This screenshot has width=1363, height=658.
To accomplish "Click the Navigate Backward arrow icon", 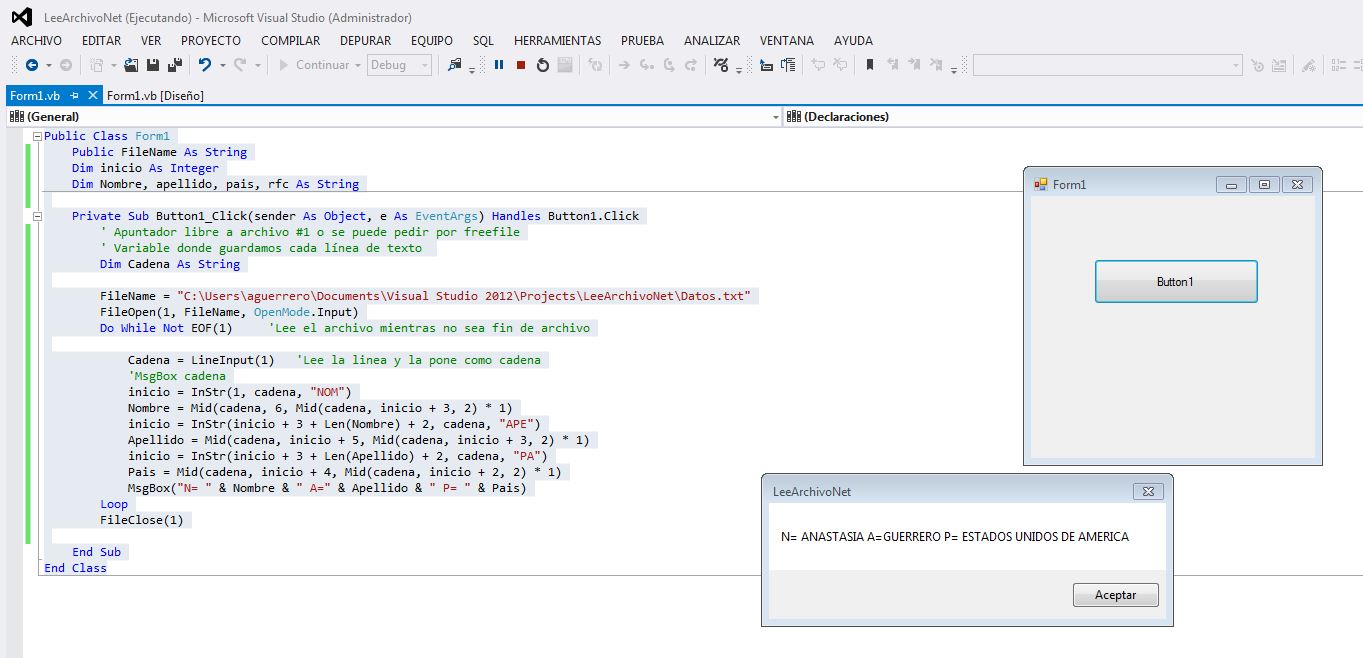I will [32, 65].
